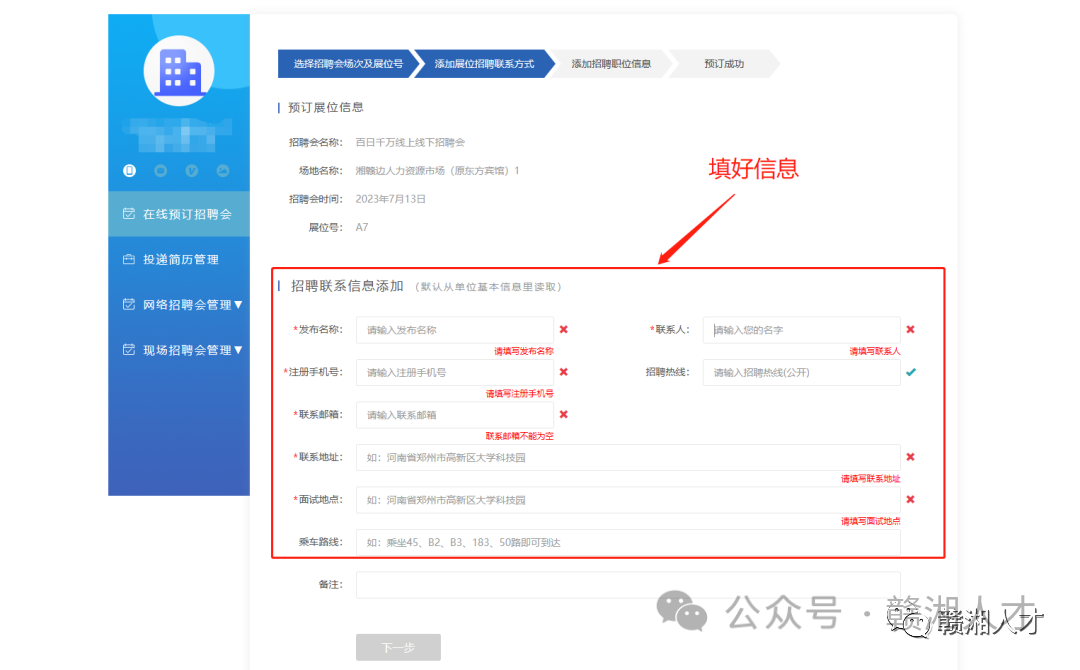Focus the 备注 input field
The height and width of the screenshot is (670, 1080).
pos(628,585)
